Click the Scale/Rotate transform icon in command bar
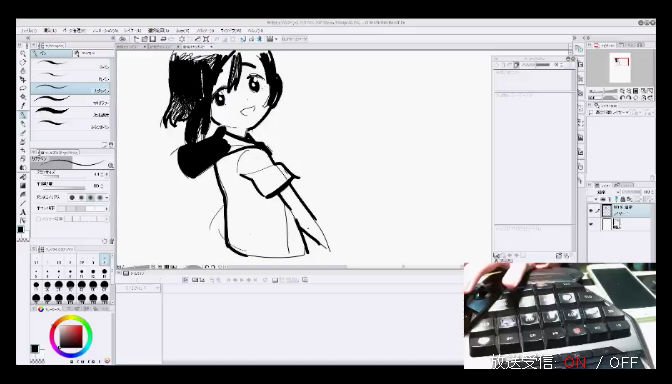Viewport: 672px width, 384px height. (x=206, y=39)
